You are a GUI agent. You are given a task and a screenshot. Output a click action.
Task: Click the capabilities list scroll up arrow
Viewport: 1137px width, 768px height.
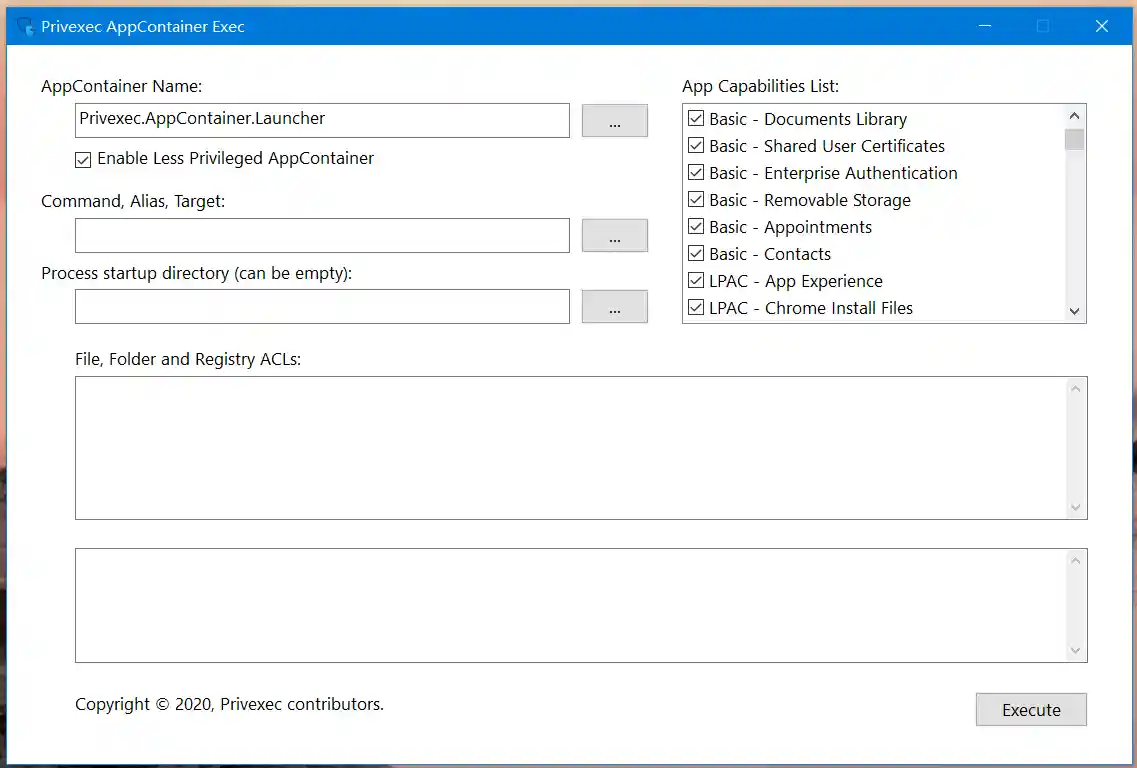(x=1074, y=114)
